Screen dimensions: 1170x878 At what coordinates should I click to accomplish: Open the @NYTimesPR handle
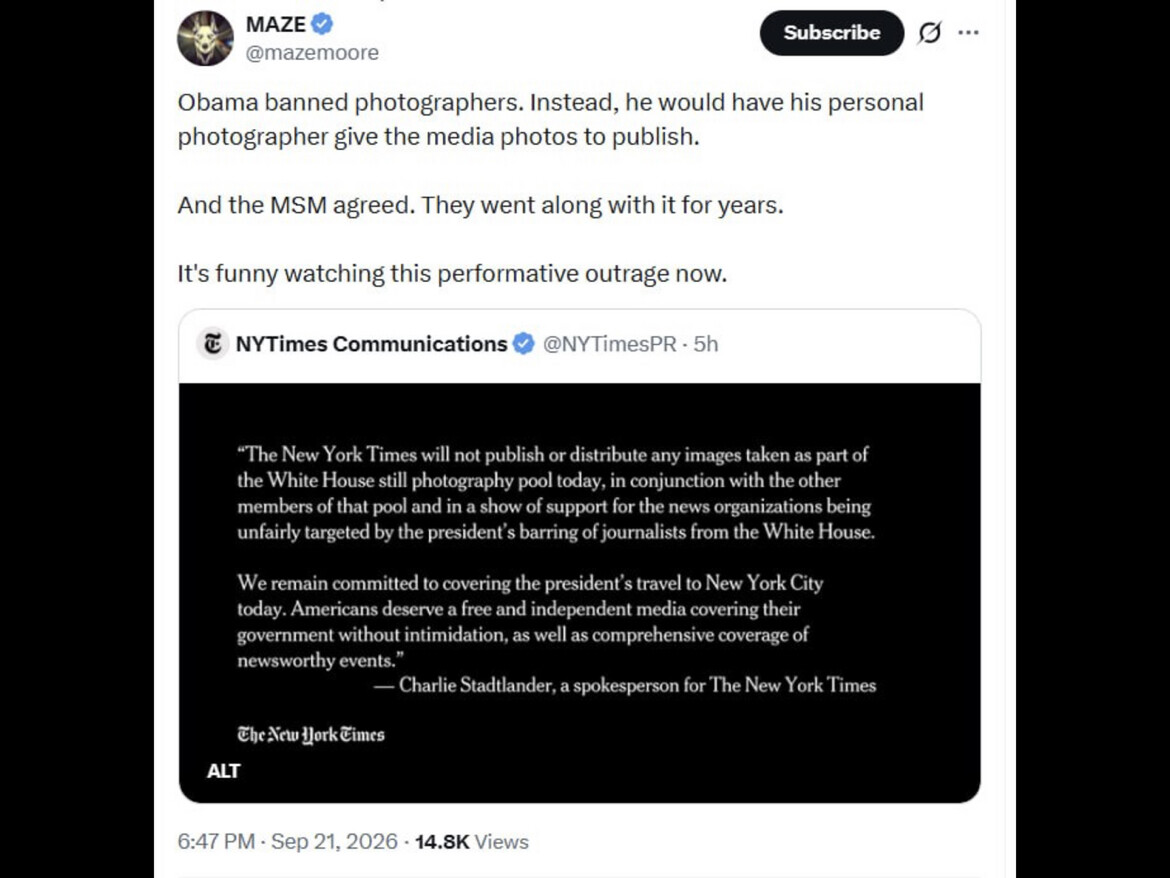pos(610,344)
